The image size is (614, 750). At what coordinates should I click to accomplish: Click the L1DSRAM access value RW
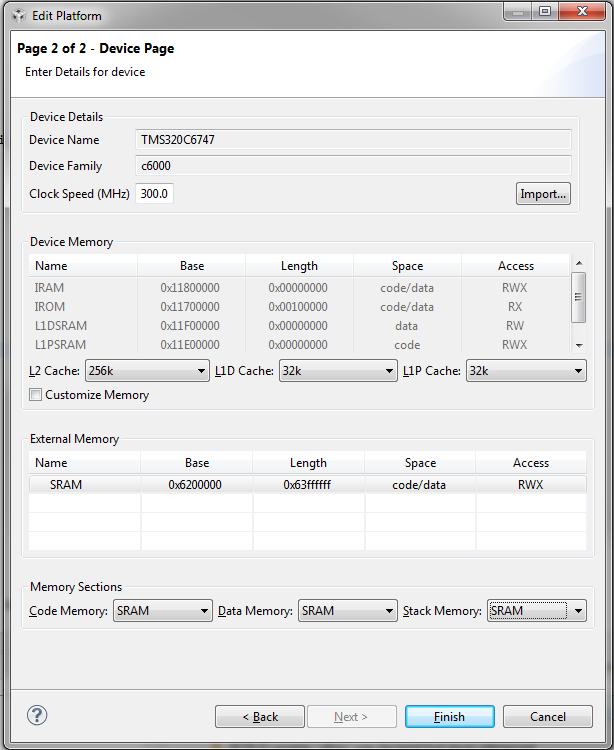[515, 326]
